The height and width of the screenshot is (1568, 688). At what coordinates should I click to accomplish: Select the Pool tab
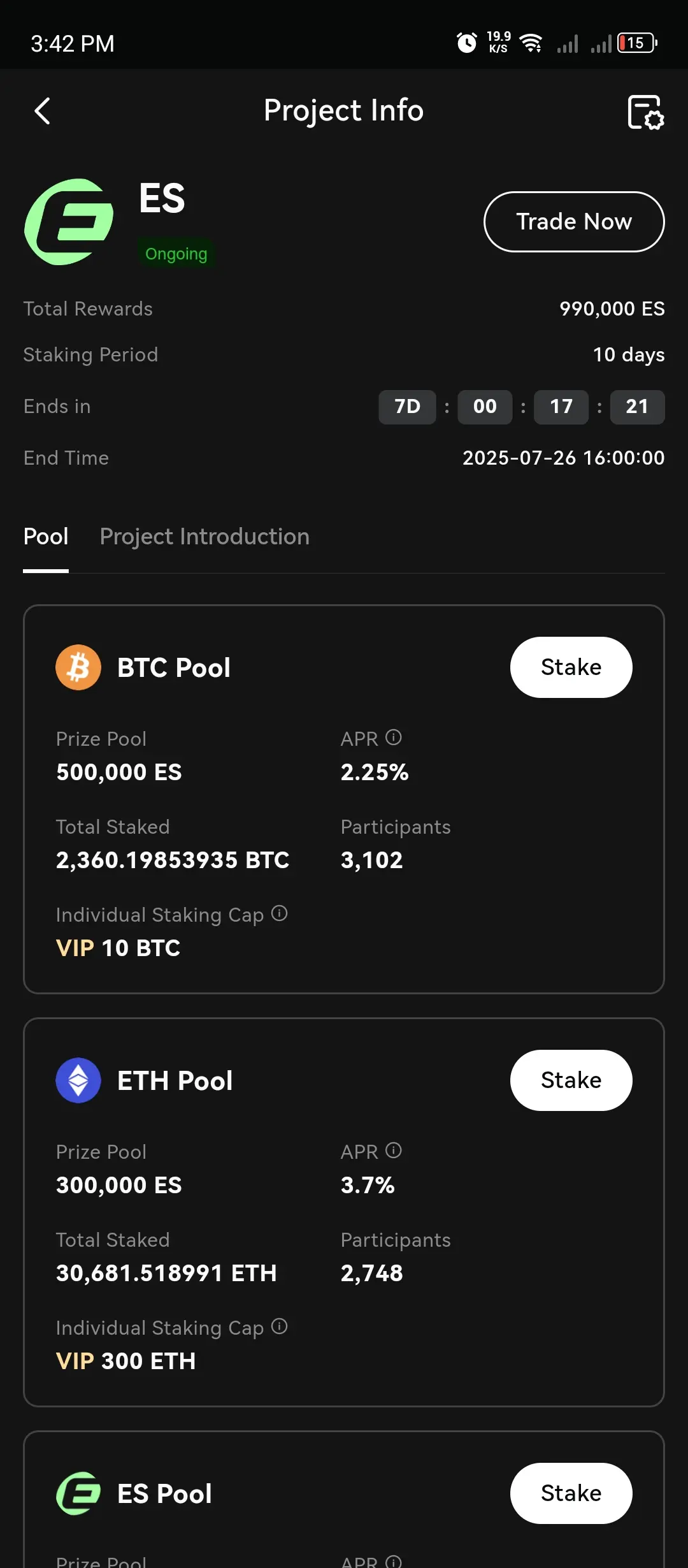[46, 537]
